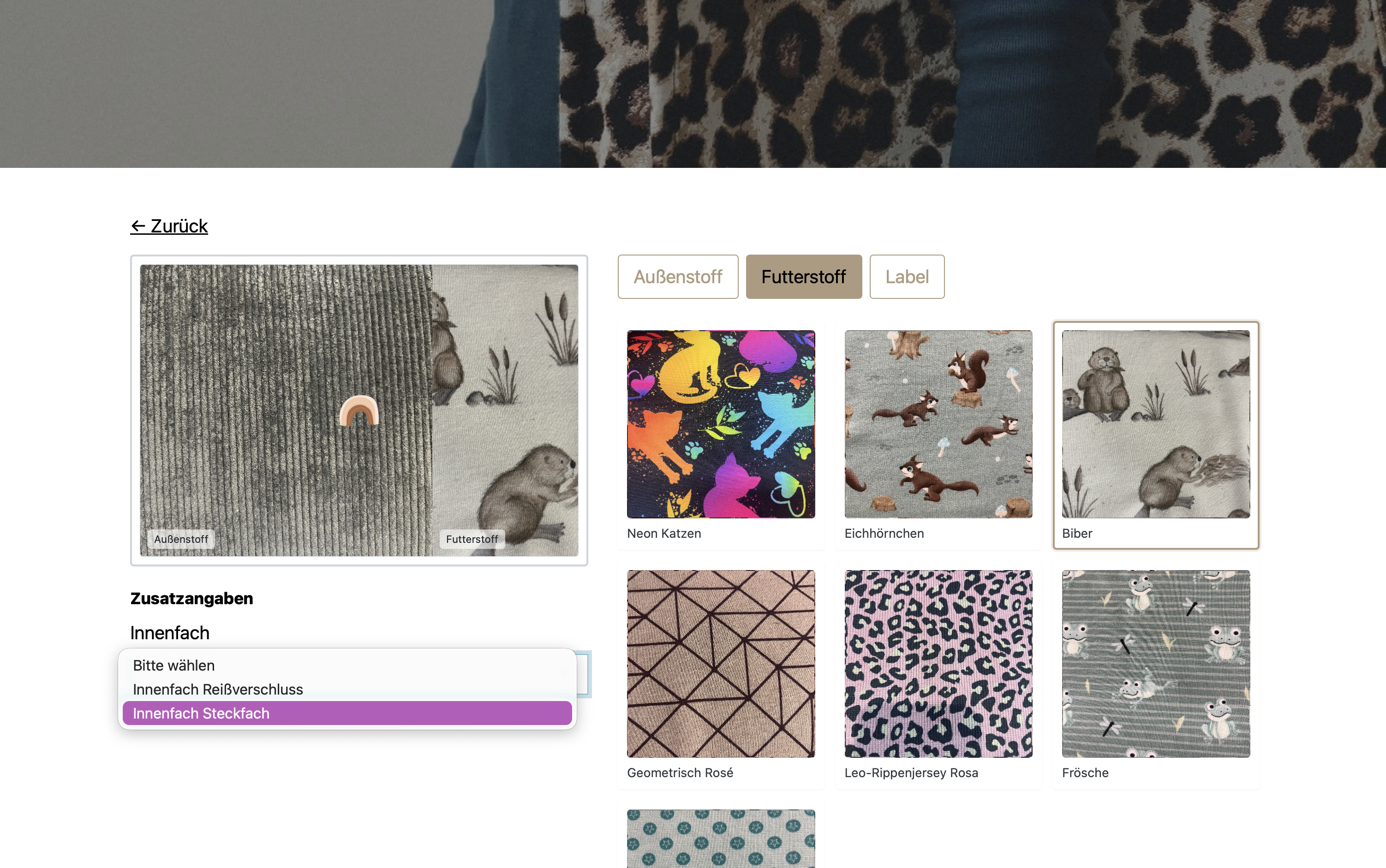Open the Label tab
Image resolution: width=1386 pixels, height=868 pixels.
point(907,277)
